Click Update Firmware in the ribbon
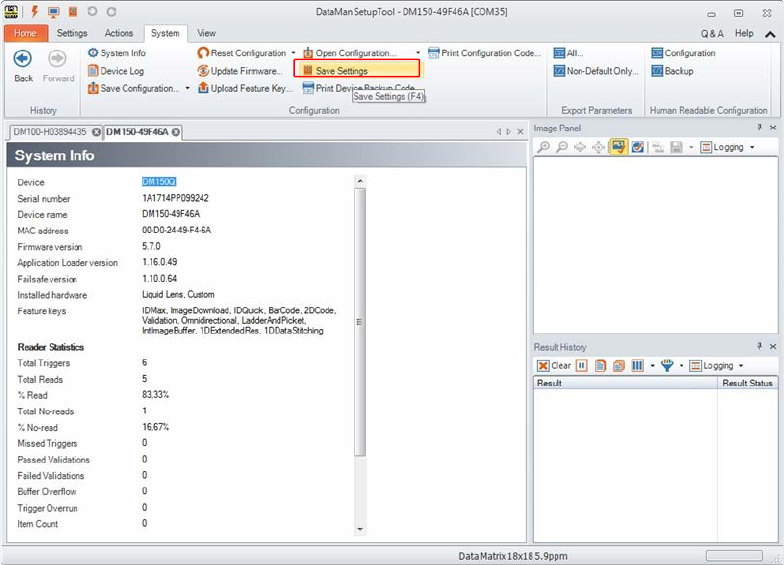Viewport: 784px width, 565px height. coord(245,71)
